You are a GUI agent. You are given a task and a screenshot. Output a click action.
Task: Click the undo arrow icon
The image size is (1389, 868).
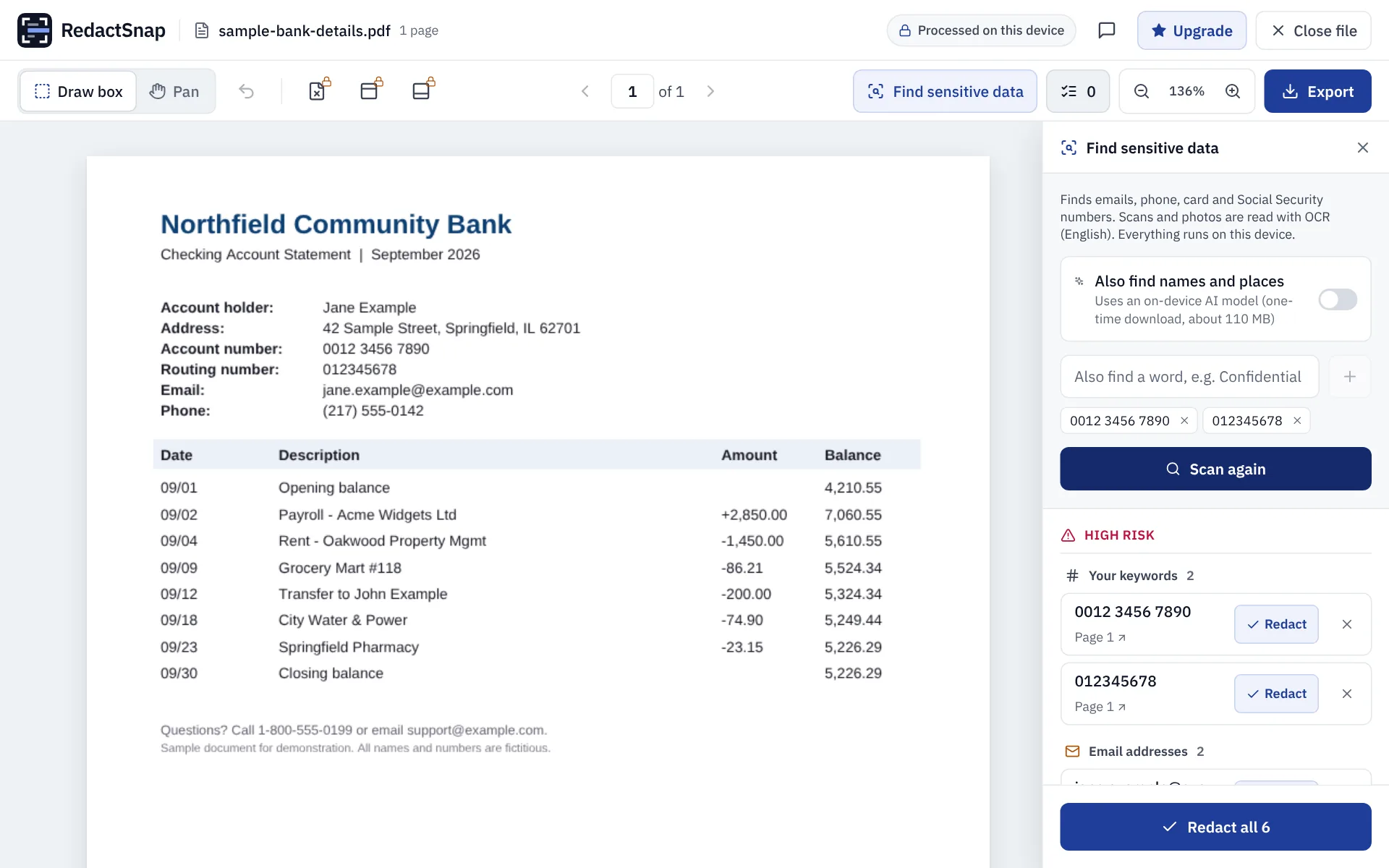[247, 91]
